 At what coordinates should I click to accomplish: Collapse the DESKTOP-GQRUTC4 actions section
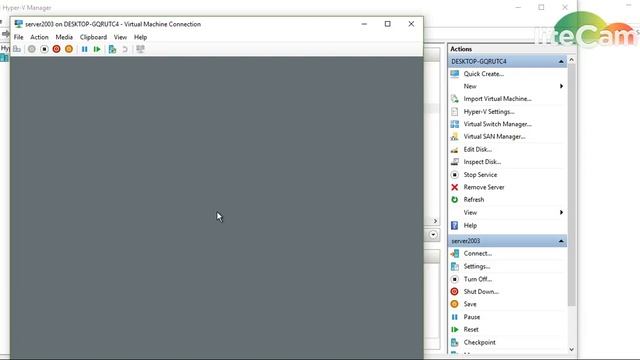pos(561,61)
